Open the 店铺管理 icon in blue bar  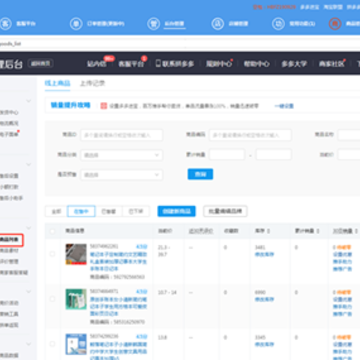pyautogui.click(x=218, y=24)
